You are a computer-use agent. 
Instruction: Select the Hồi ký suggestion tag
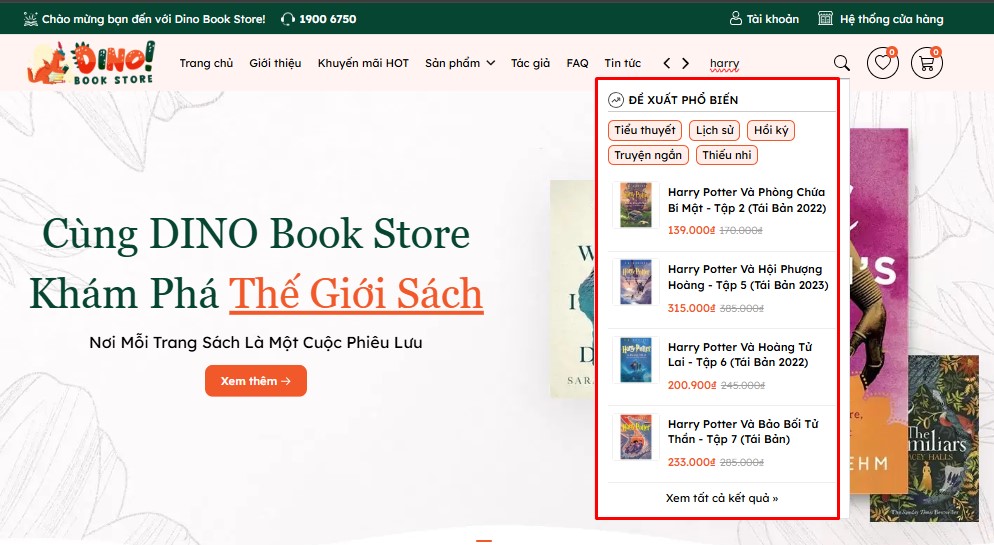(x=771, y=130)
